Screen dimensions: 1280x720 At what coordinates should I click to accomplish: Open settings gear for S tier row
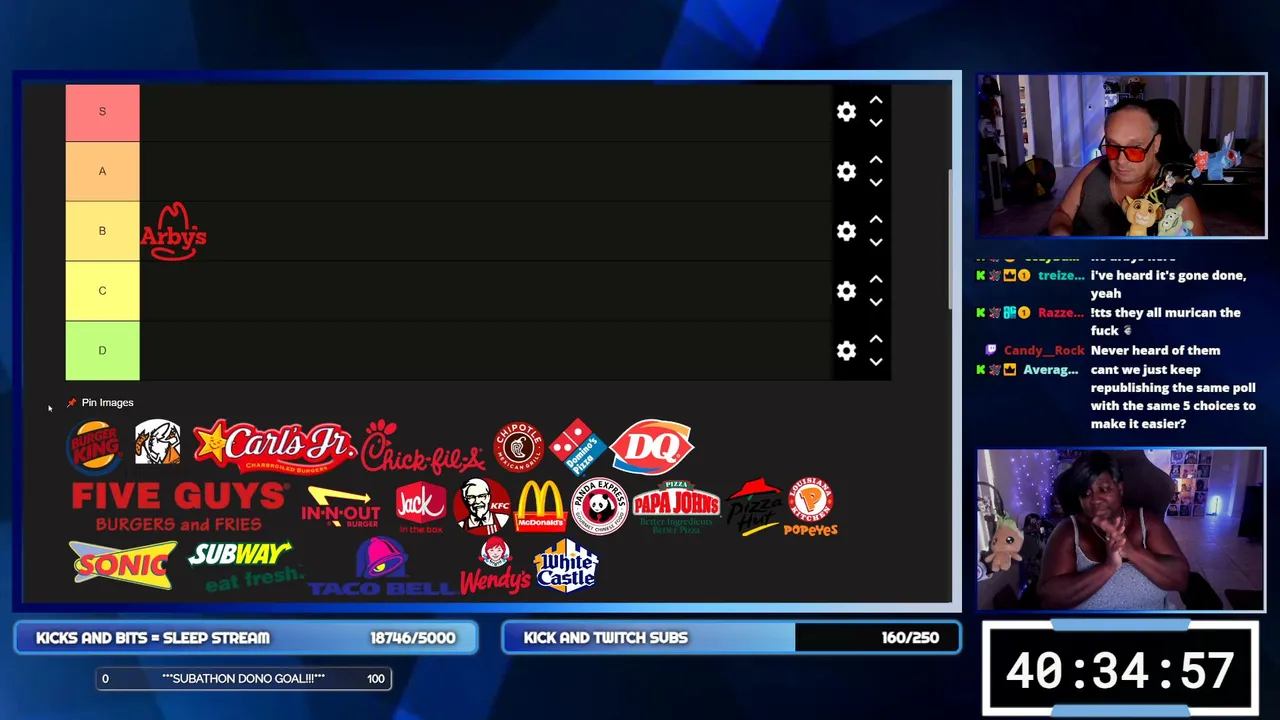coord(846,111)
